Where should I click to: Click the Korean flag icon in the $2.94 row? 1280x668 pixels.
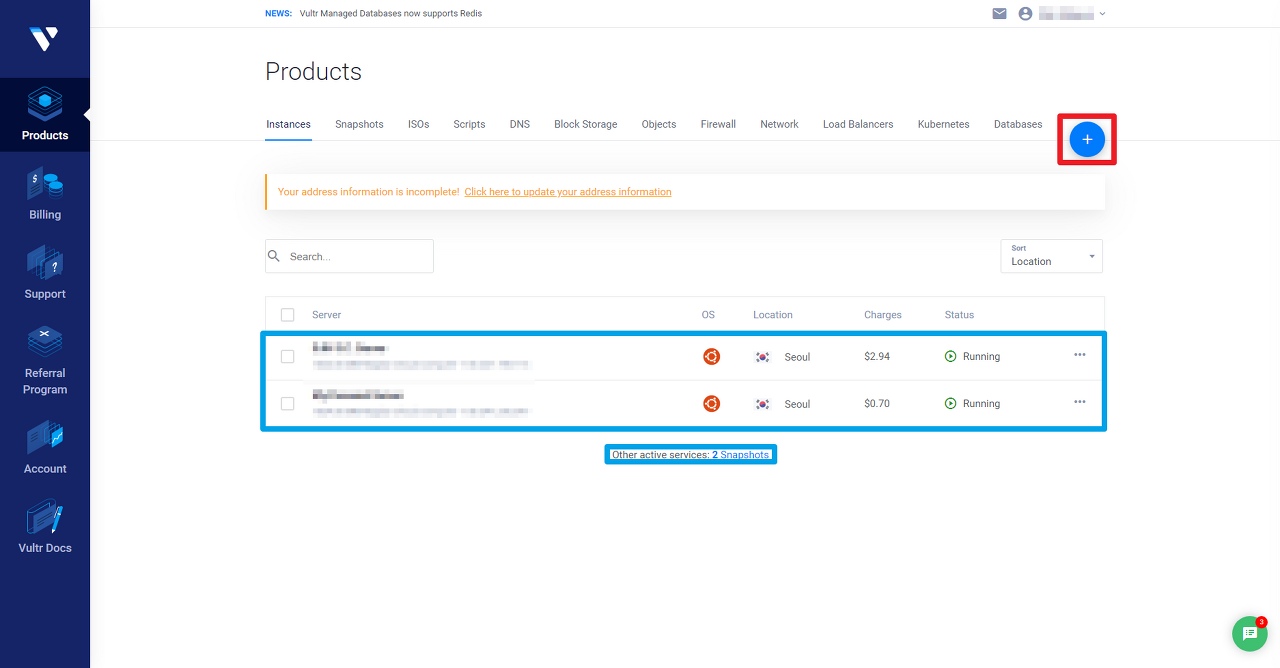pos(763,357)
